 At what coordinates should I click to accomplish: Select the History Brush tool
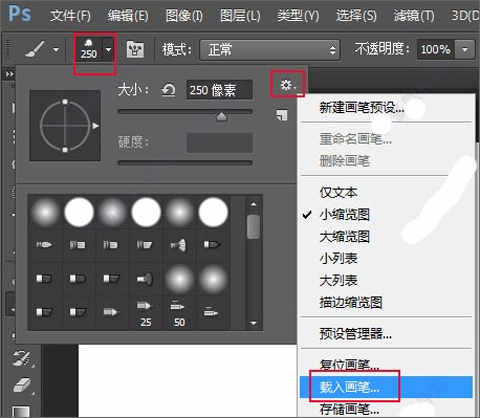pos(23,358)
